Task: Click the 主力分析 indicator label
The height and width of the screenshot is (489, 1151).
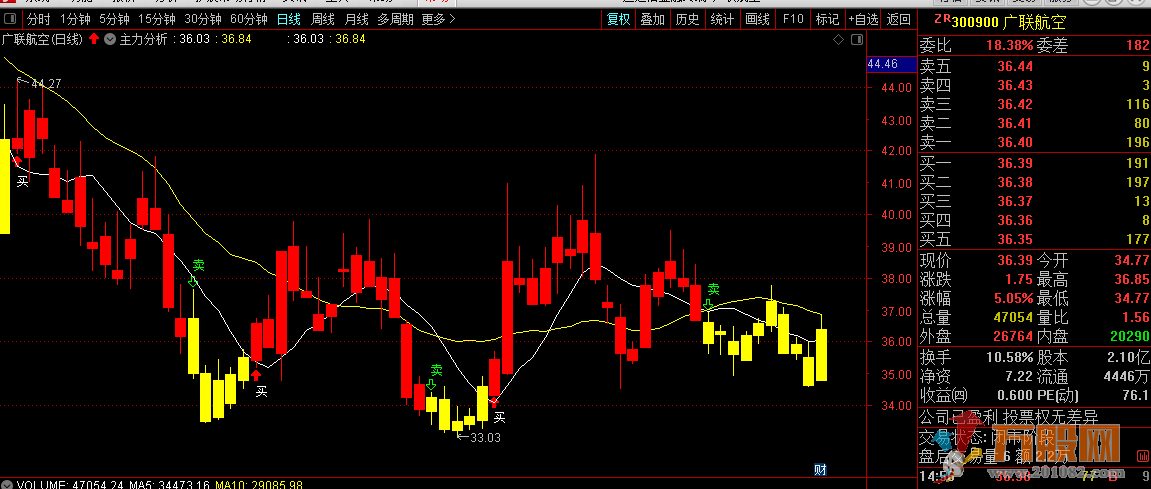Action: (x=143, y=39)
